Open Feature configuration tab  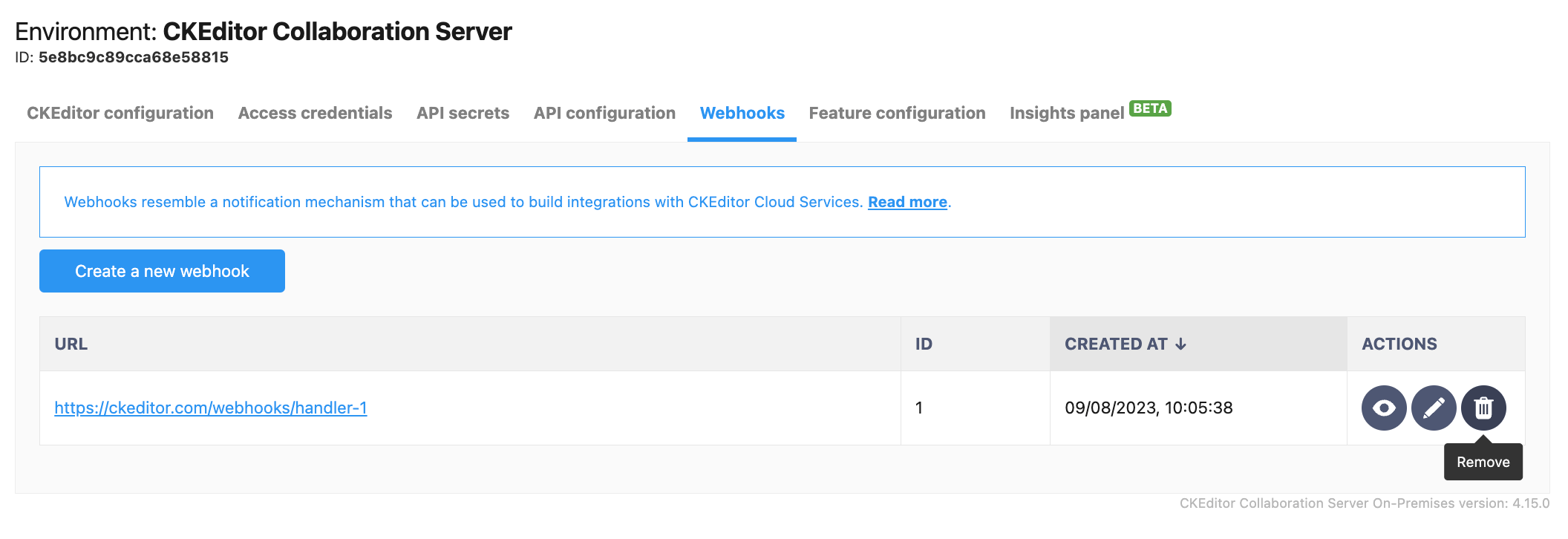click(x=897, y=113)
